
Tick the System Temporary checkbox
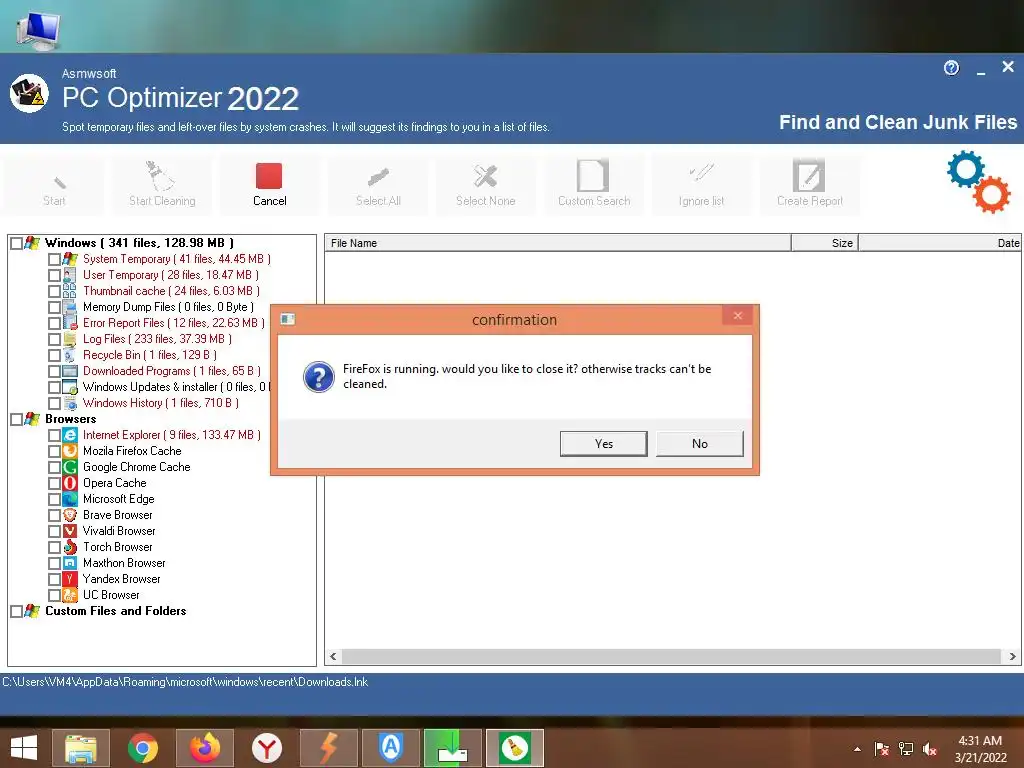click(54, 259)
